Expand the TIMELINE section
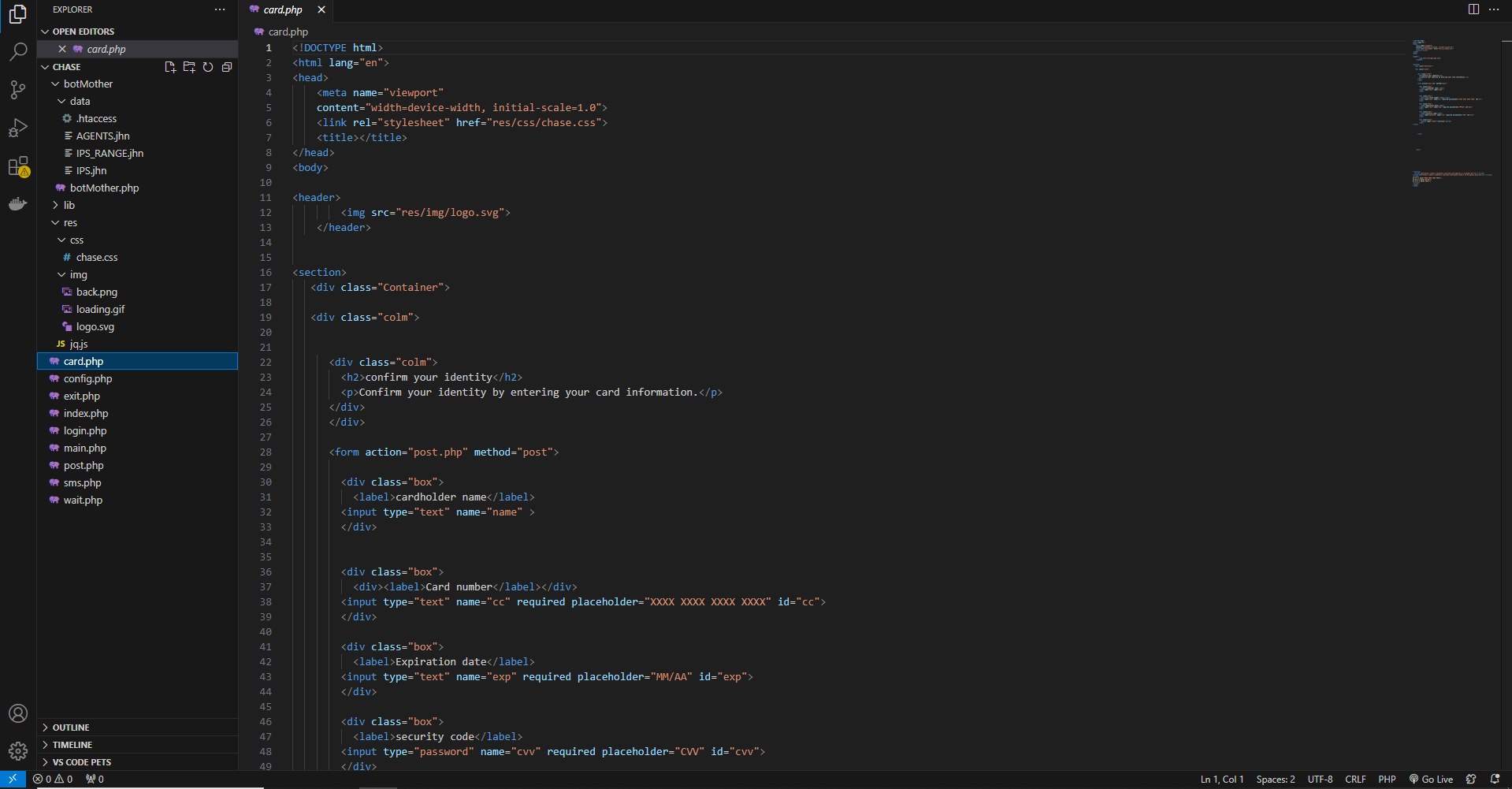 (x=72, y=745)
